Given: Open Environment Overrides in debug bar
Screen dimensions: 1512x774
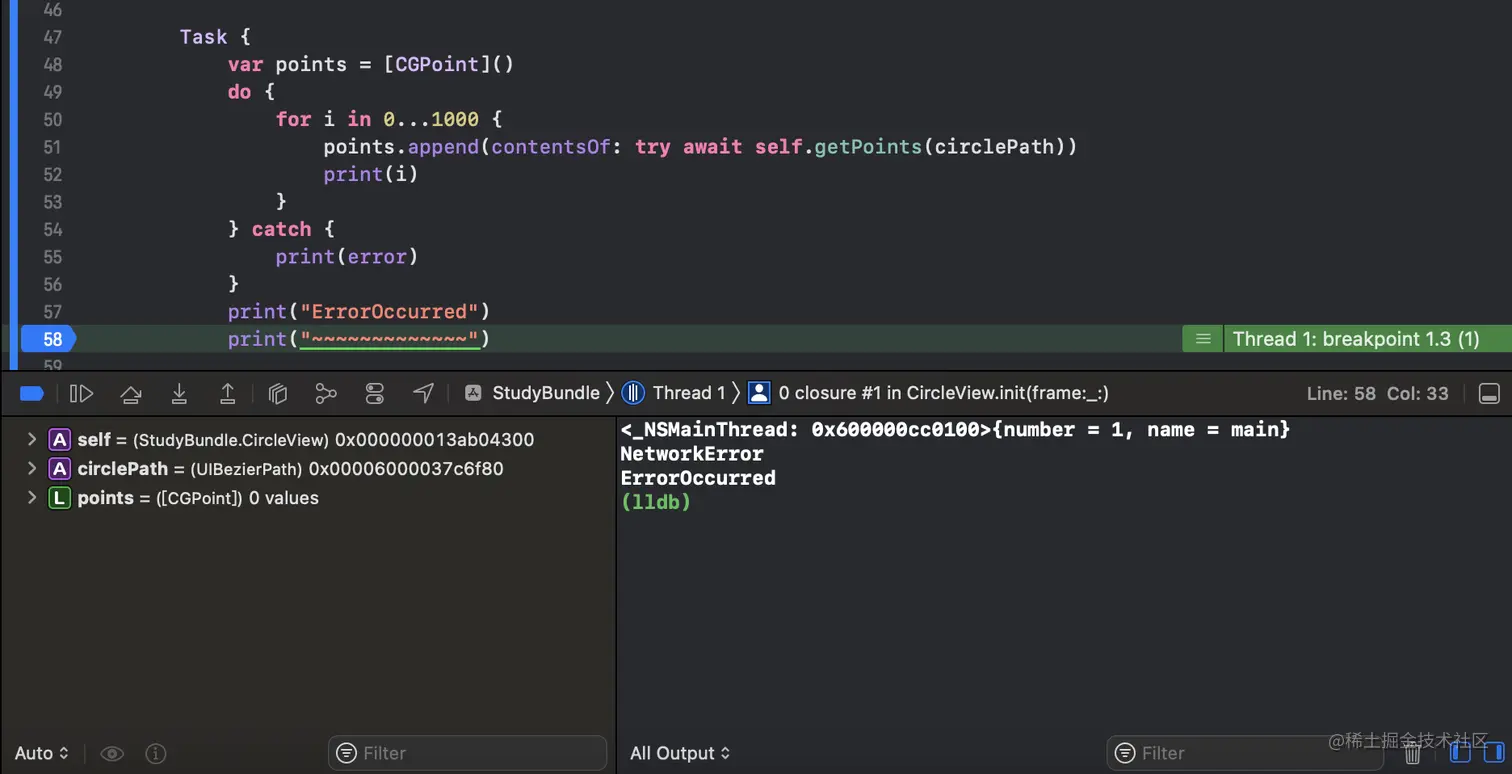Looking at the screenshot, I should [x=375, y=393].
